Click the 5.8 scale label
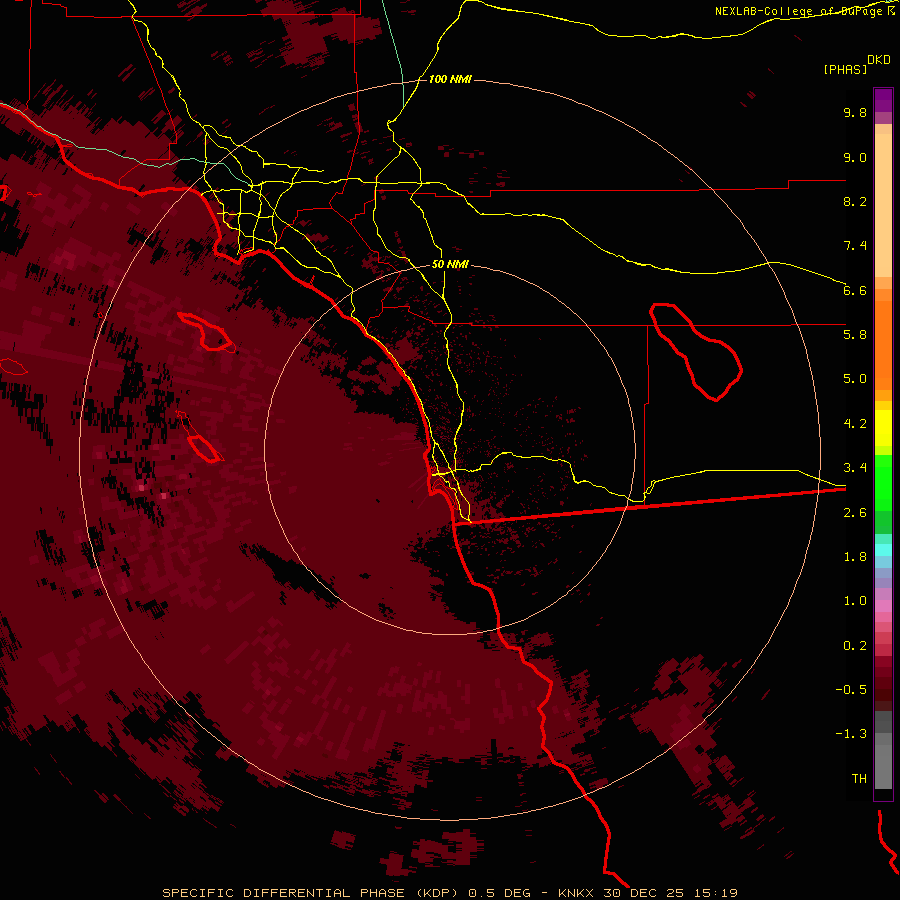This screenshot has width=900, height=900. pyautogui.click(x=855, y=335)
